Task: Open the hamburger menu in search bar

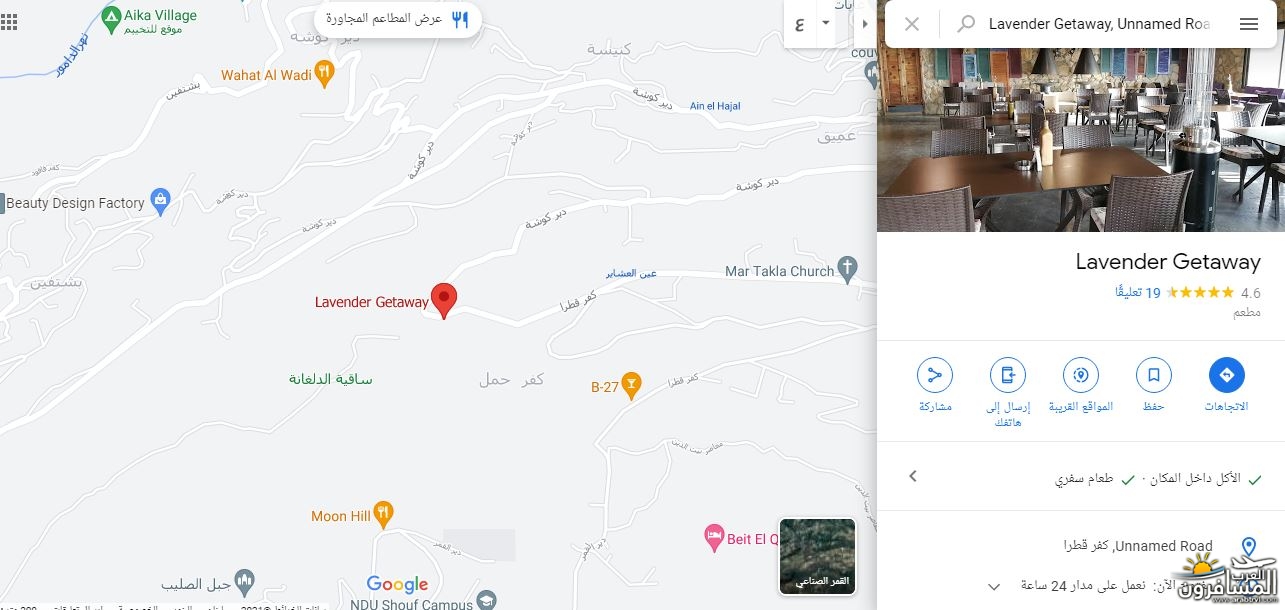Action: pos(1248,24)
